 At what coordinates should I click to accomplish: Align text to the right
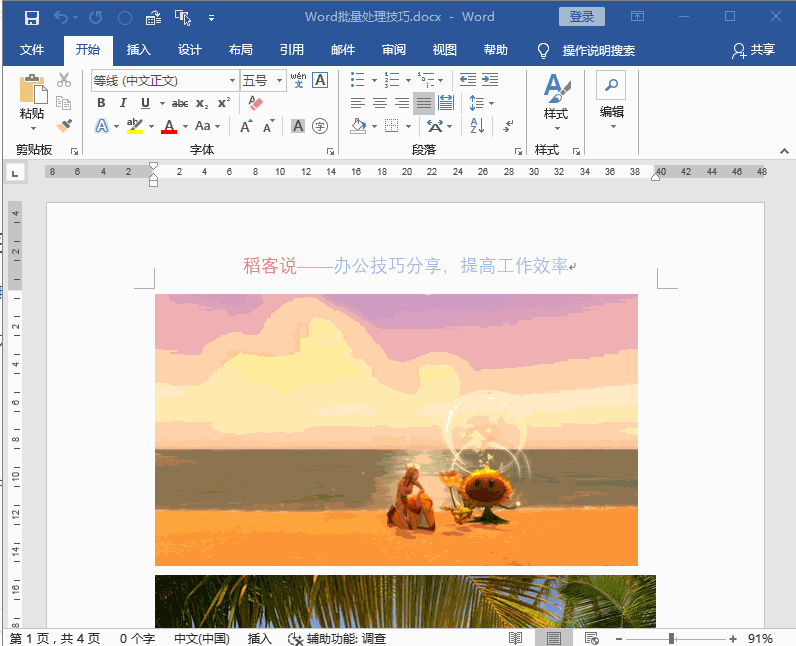402,104
